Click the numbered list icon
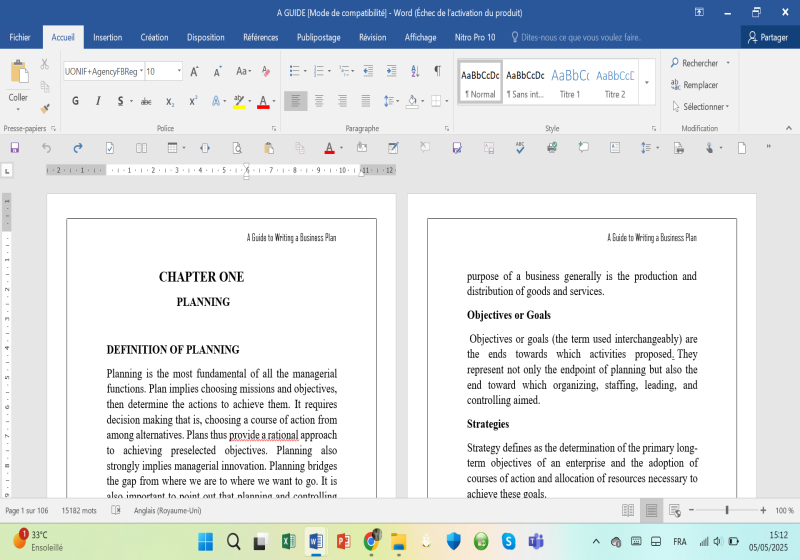The width and height of the screenshot is (800, 560). 319,71
